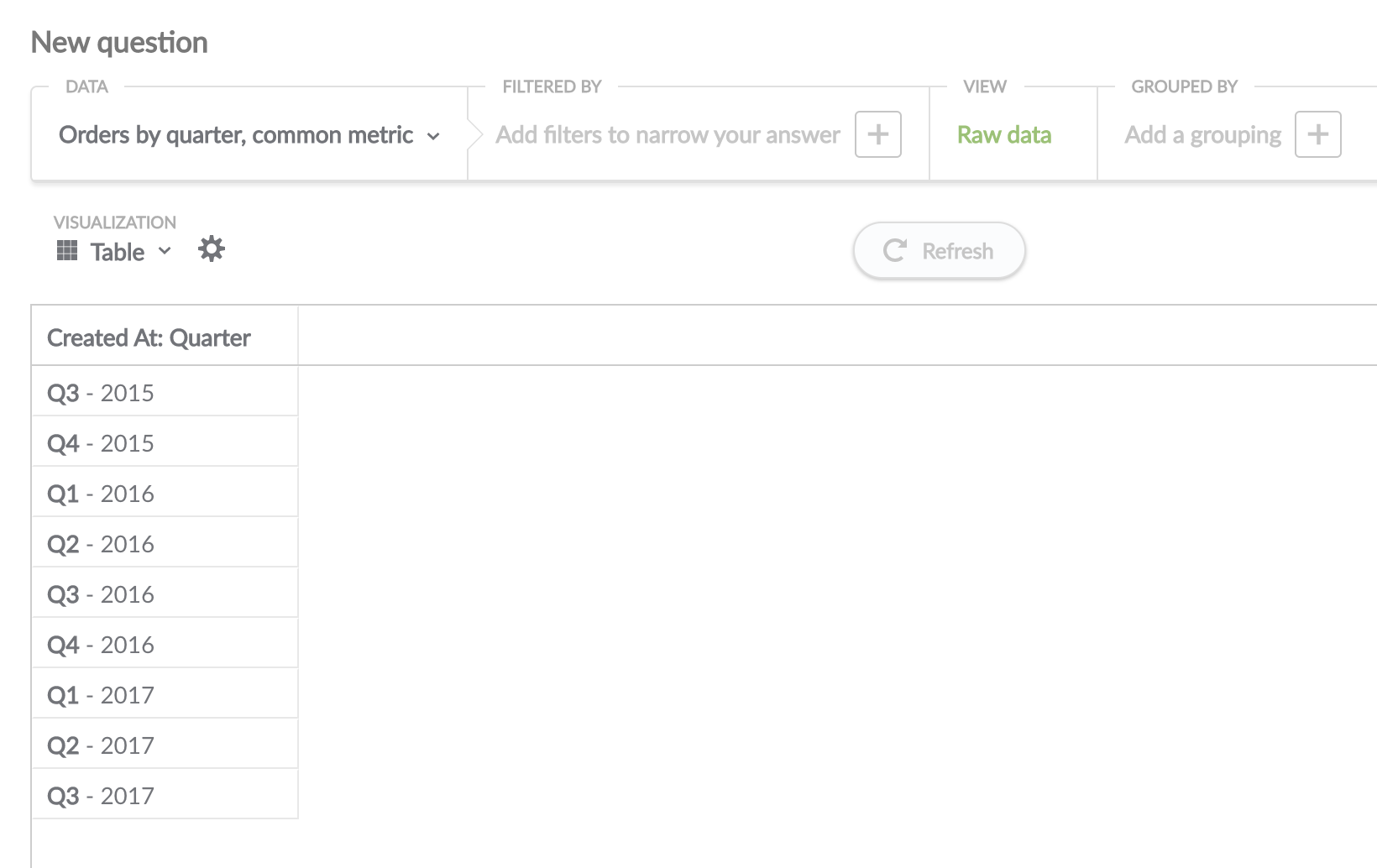Image resolution: width=1377 pixels, height=868 pixels.
Task: Click the Created At: Quarter column header
Action: click(x=148, y=337)
